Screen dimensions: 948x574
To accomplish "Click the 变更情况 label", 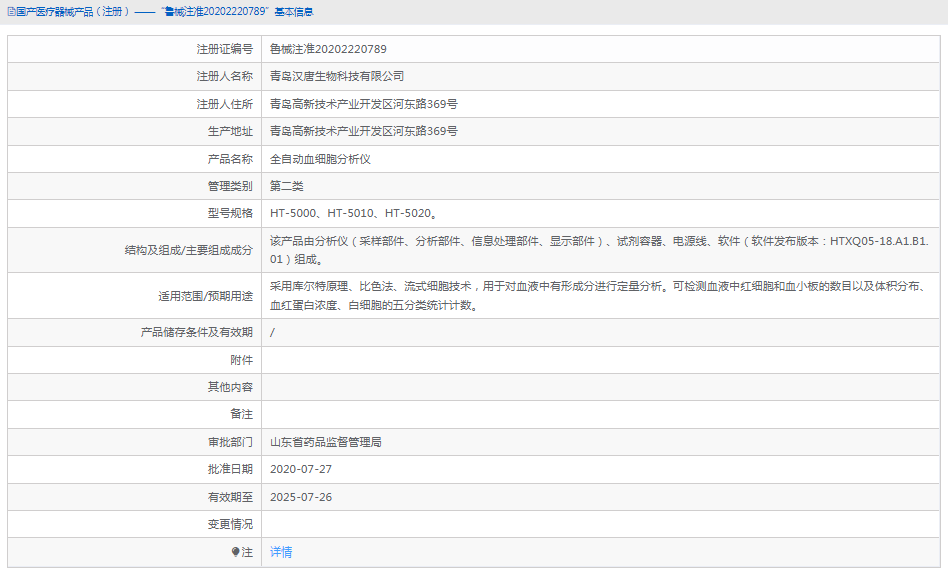I will point(230,524).
